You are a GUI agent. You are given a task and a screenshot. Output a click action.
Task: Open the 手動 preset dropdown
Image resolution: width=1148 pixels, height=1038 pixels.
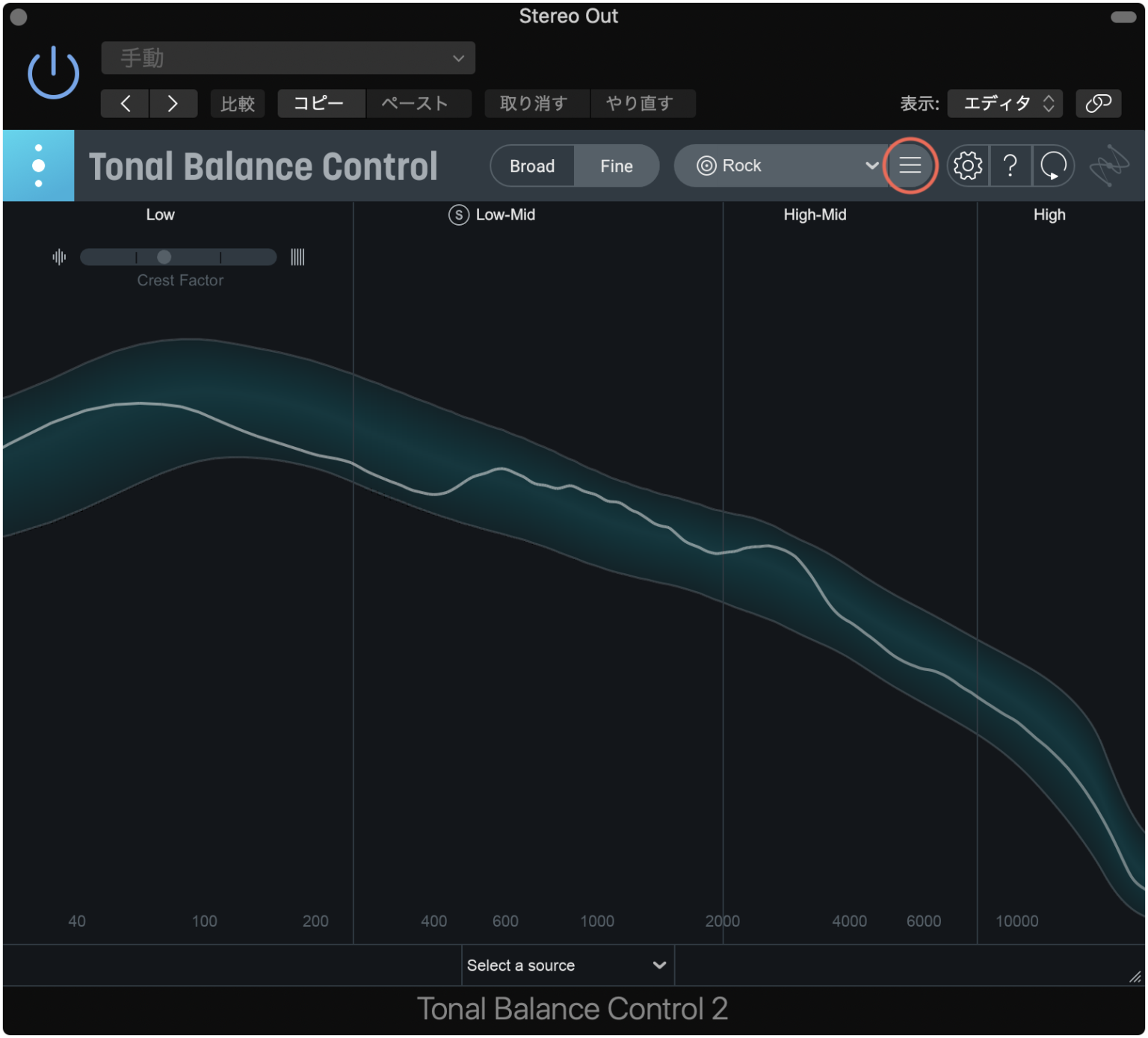288,58
